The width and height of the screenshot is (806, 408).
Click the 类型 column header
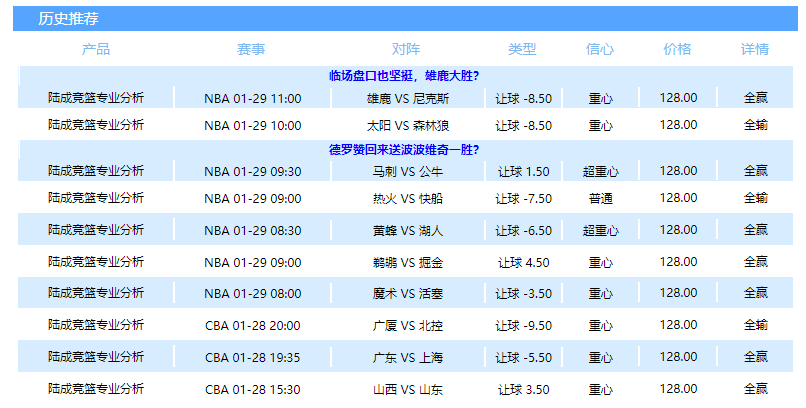[x=522, y=49]
